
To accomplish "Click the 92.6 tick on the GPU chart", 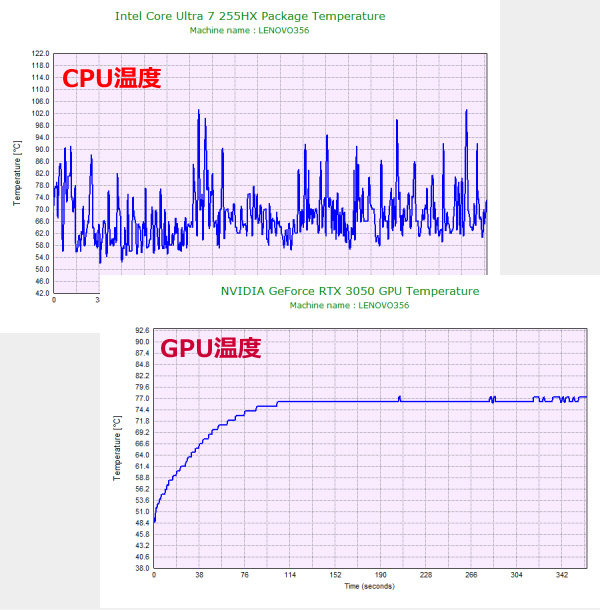I will (x=140, y=329).
